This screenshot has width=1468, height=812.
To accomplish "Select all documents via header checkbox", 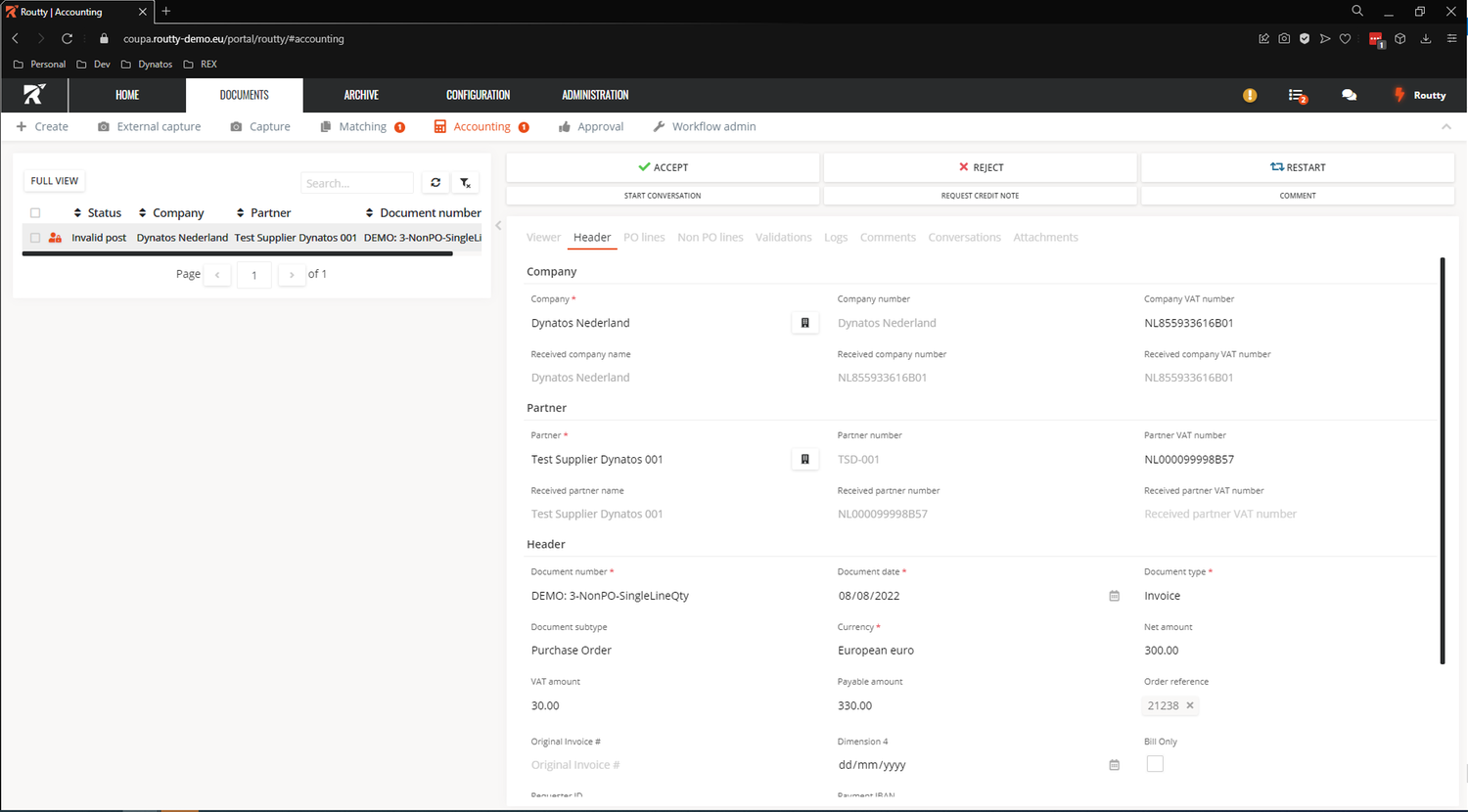I will pos(35,212).
